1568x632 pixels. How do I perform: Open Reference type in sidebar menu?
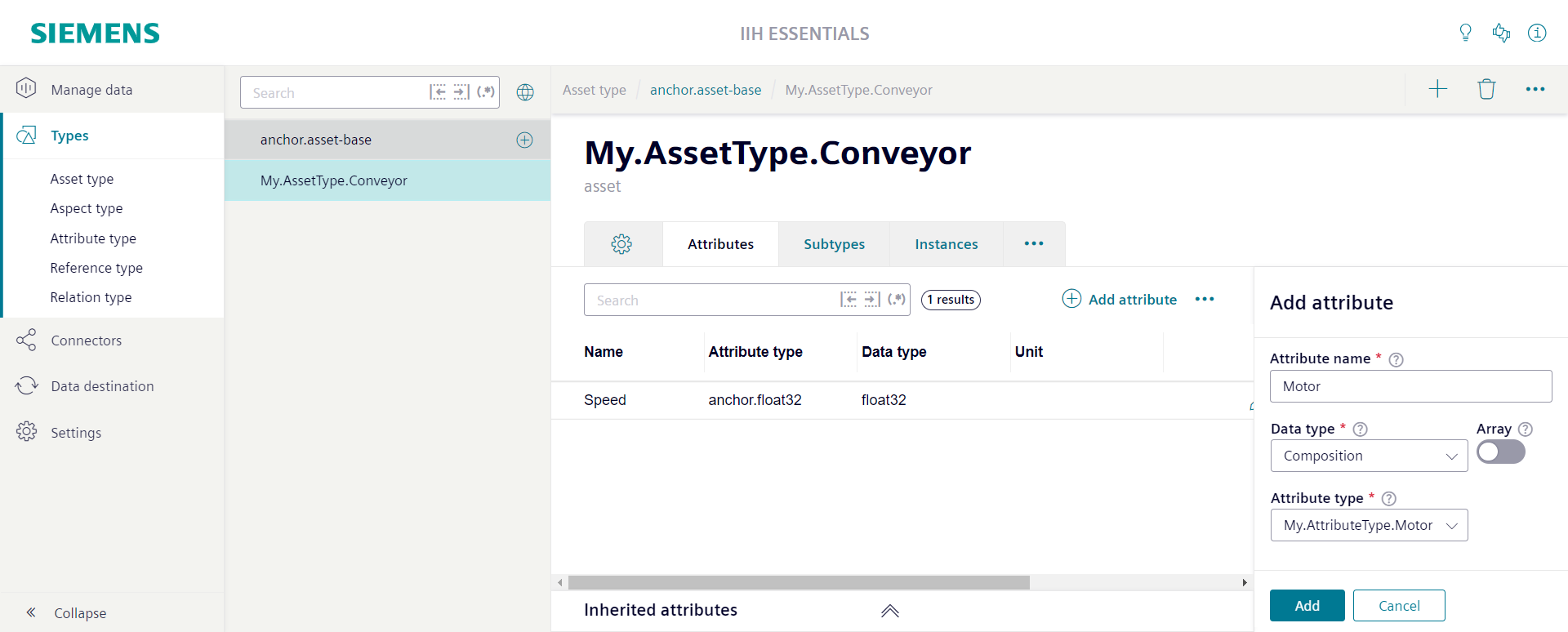click(96, 268)
